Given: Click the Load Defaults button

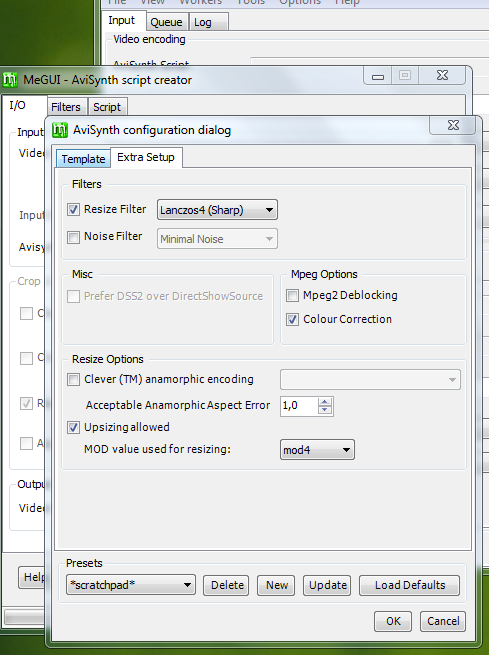Looking at the screenshot, I should [409, 585].
